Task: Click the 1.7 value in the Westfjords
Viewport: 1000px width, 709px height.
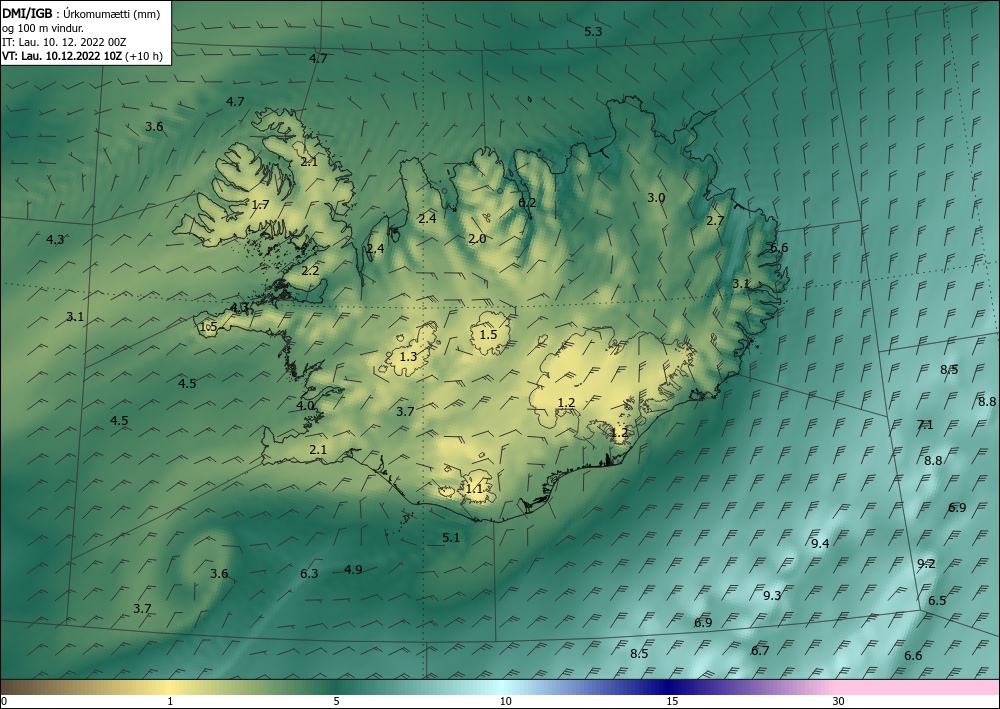Action: click(260, 205)
